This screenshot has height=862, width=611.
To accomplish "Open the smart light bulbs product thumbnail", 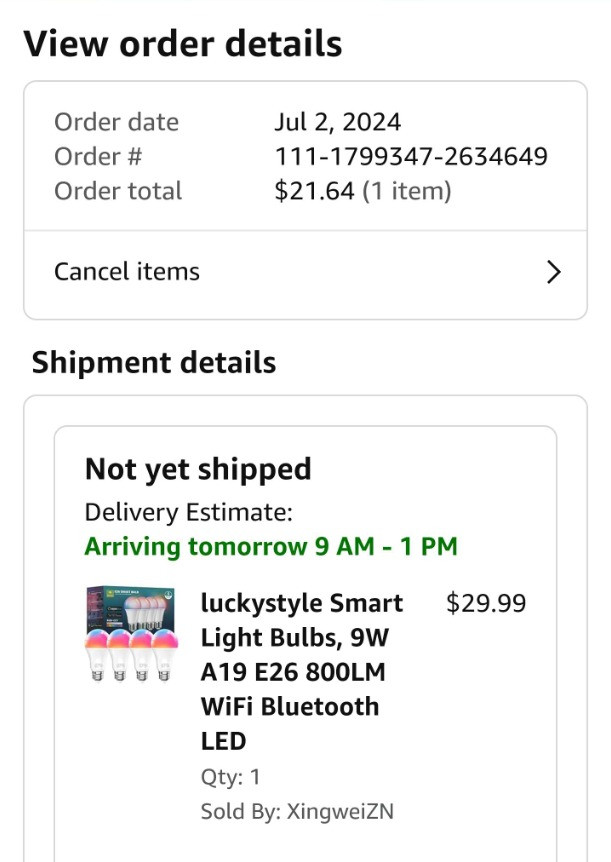I will click(x=130, y=634).
